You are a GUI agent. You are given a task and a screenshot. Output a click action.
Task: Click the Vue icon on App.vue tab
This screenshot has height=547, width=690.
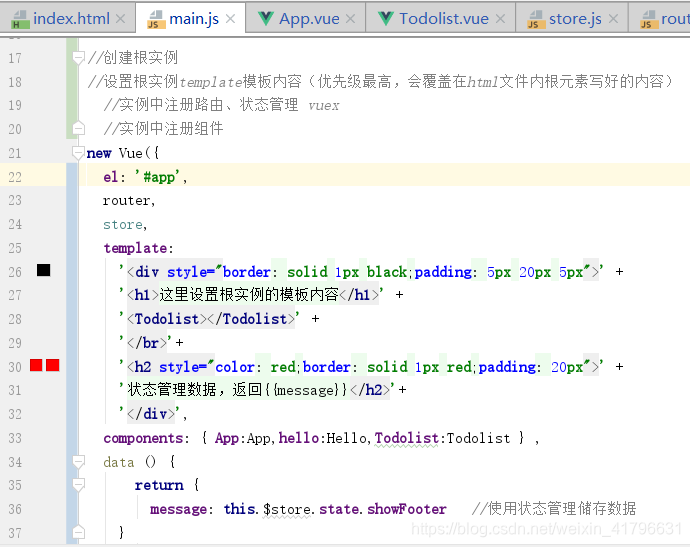click(266, 18)
